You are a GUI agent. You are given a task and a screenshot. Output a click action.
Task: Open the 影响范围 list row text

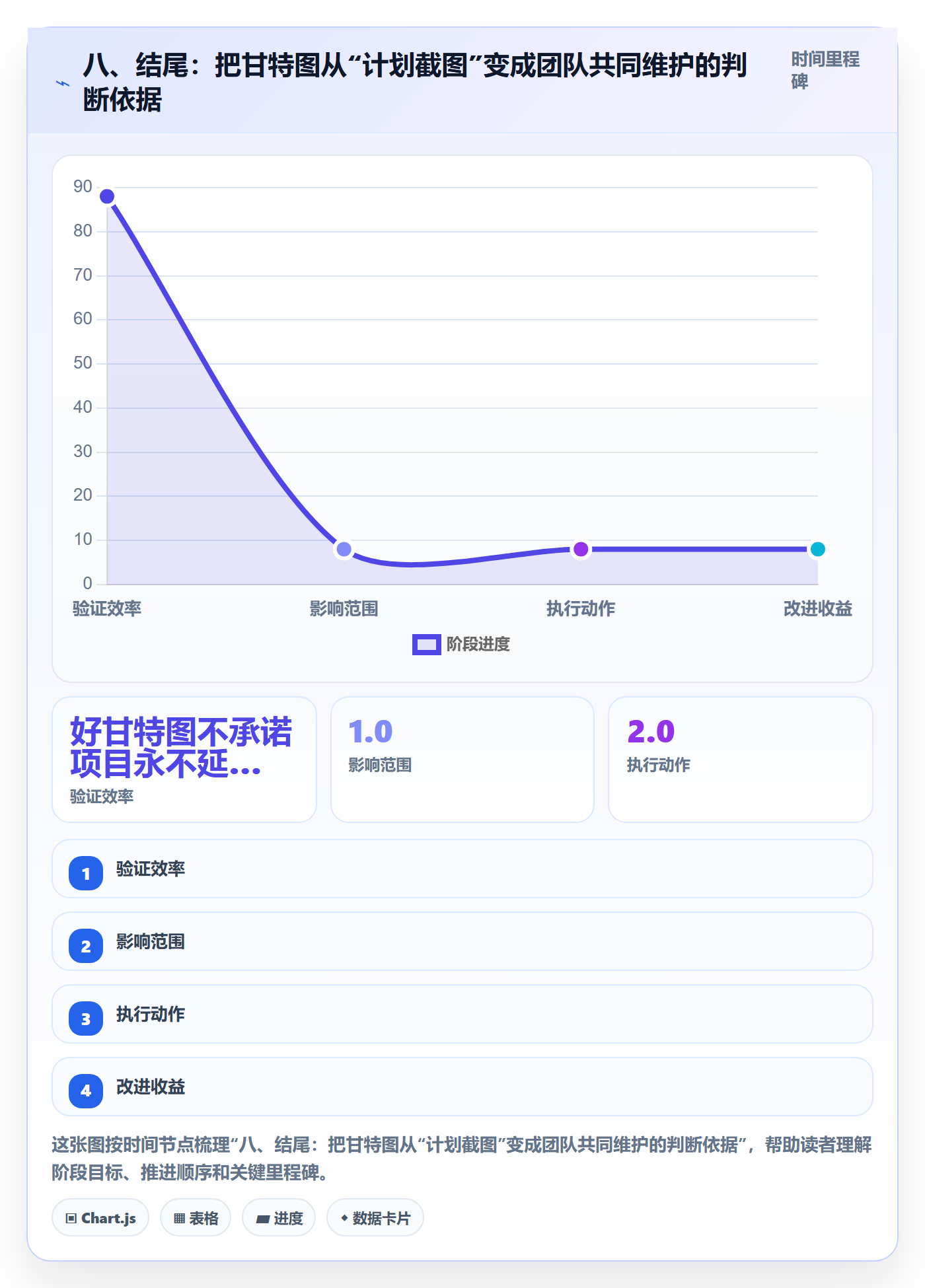(151, 941)
